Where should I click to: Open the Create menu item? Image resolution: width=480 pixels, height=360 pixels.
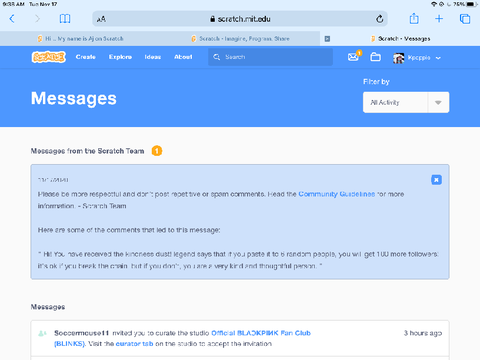coord(86,57)
